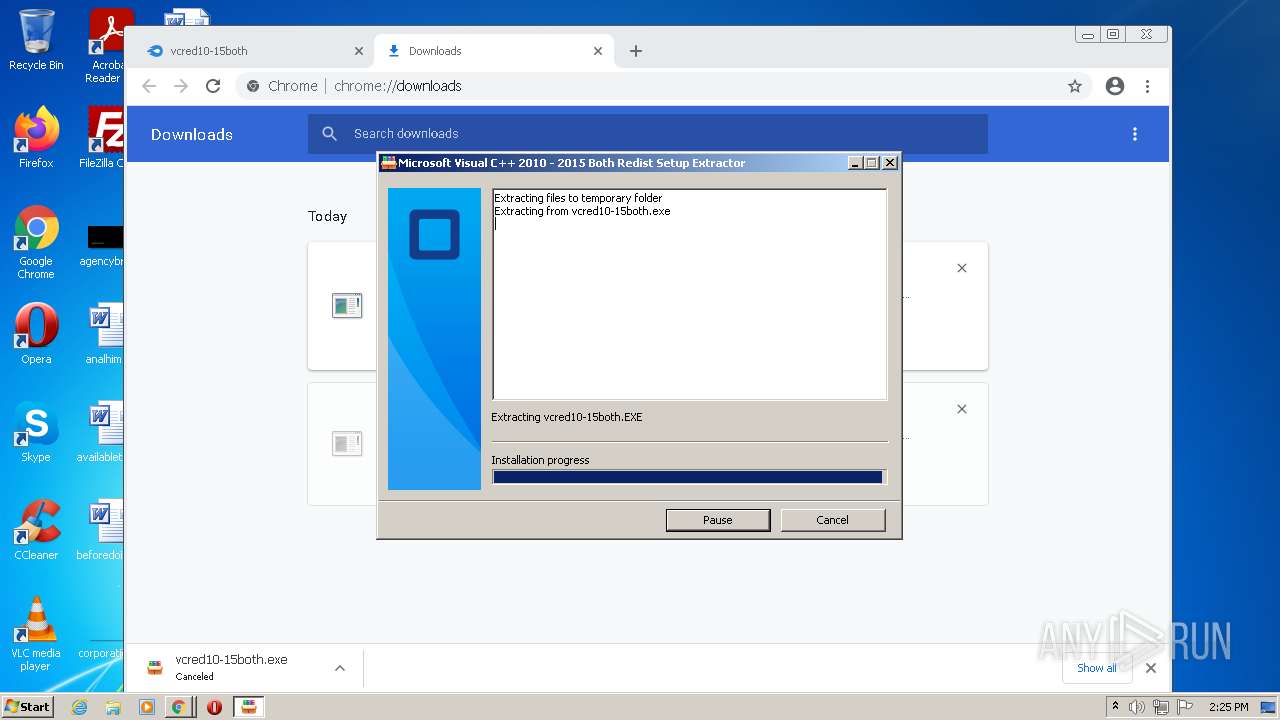Screen dimensions: 1280x720
Task: Launch VLC media player shortcut
Action: 36,634
